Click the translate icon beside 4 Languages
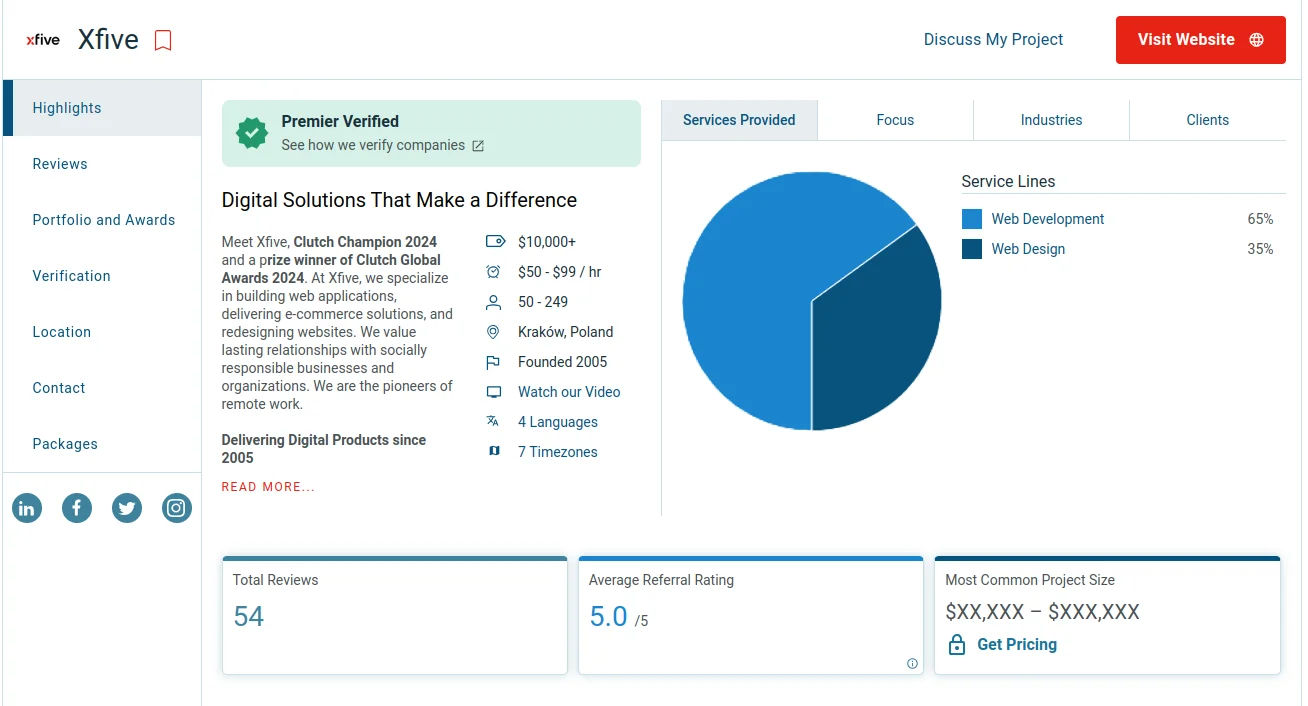Image resolution: width=1308 pixels, height=706 pixels. coord(493,422)
